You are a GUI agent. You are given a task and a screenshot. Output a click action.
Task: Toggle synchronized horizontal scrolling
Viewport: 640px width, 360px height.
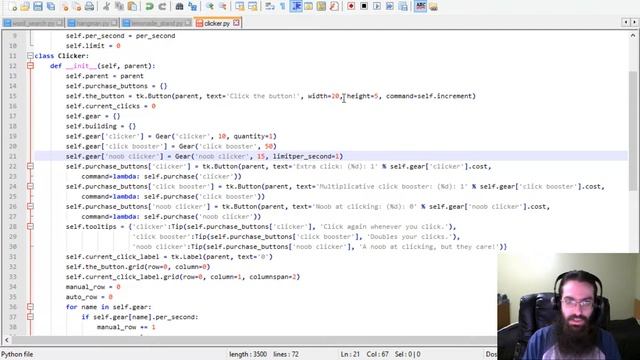[x=253, y=6]
